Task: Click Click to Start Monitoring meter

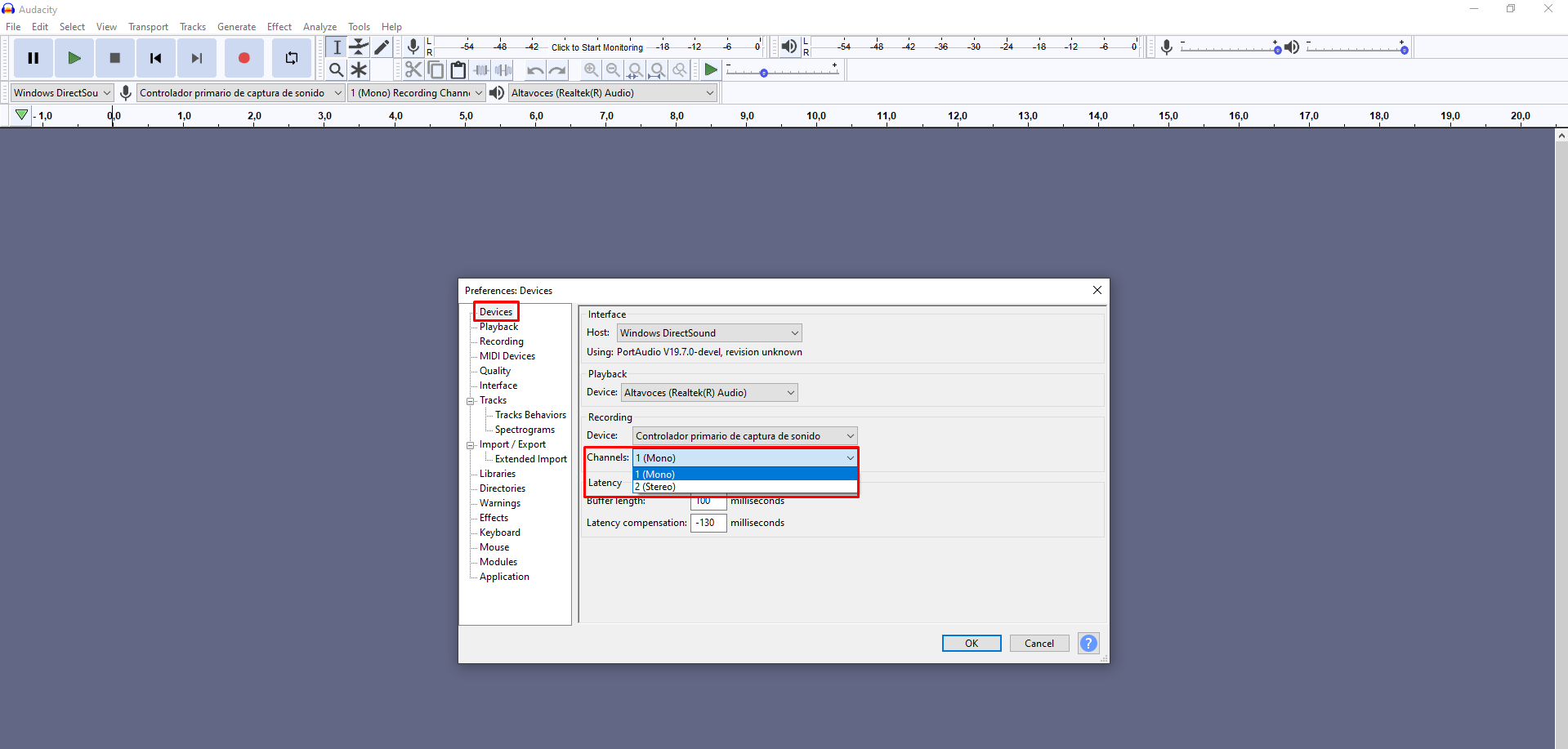Action: [597, 47]
